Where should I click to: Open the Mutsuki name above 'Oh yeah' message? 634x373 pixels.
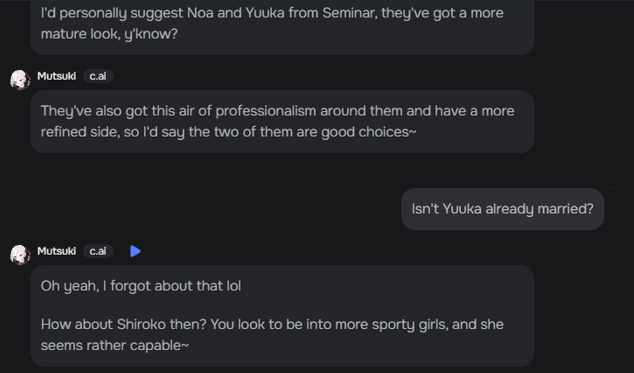pos(57,251)
